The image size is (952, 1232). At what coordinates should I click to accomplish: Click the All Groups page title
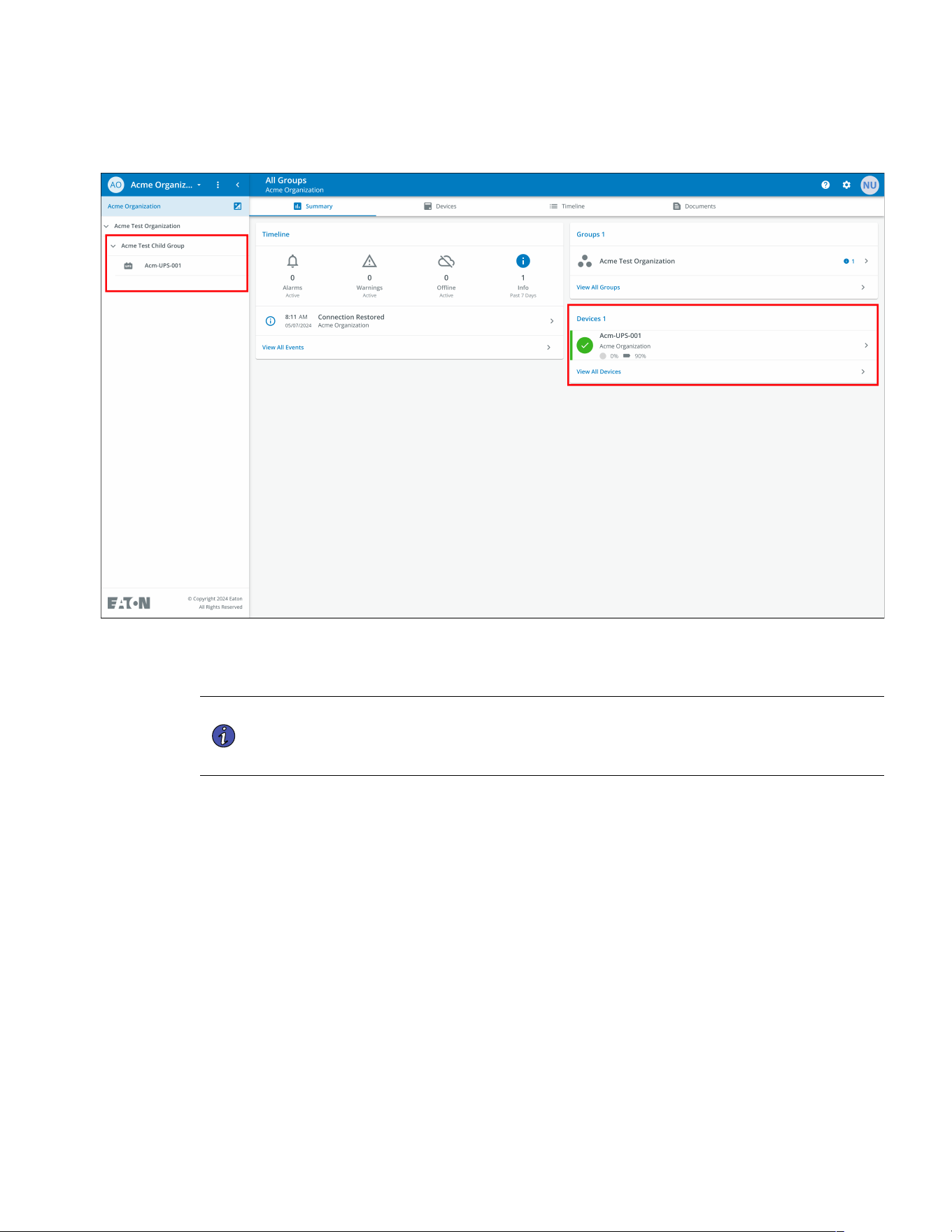(x=286, y=180)
